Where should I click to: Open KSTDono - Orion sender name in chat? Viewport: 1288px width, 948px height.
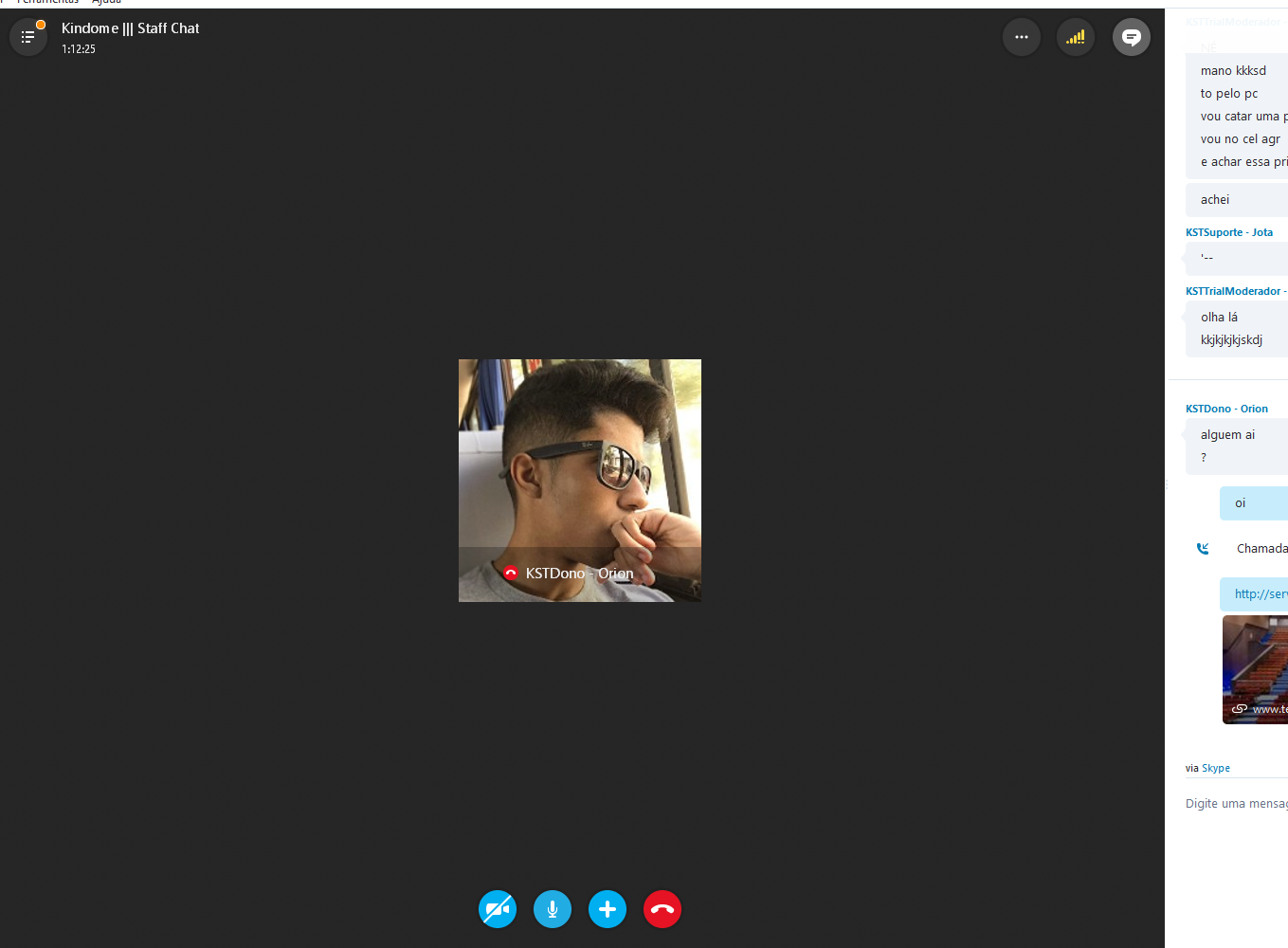(1226, 409)
